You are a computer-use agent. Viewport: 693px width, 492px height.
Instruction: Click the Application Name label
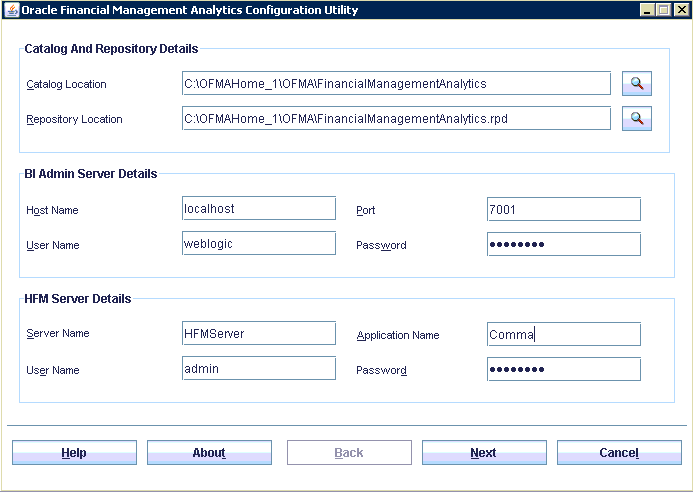[x=398, y=335]
